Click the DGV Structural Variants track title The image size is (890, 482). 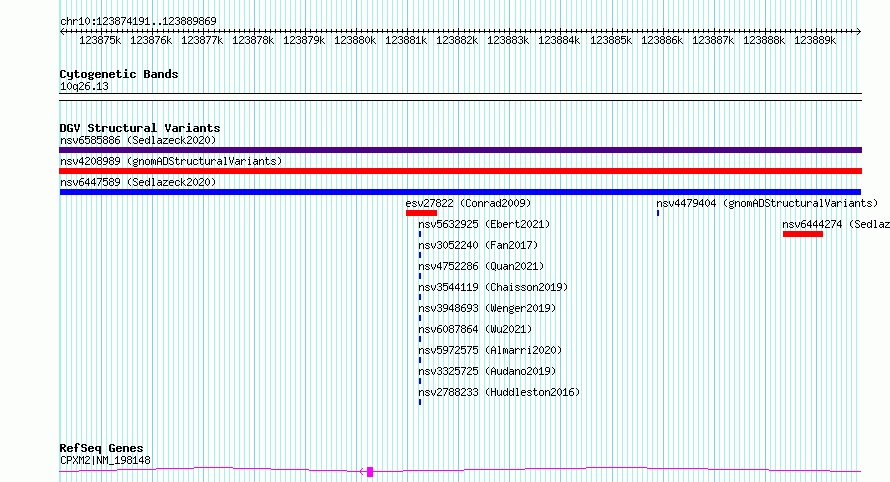point(140,128)
